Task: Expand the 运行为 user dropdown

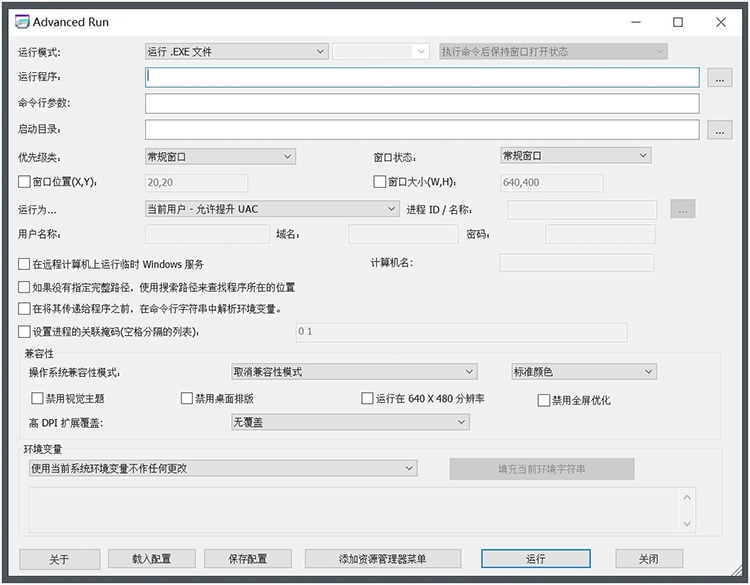Action: [x=272, y=209]
